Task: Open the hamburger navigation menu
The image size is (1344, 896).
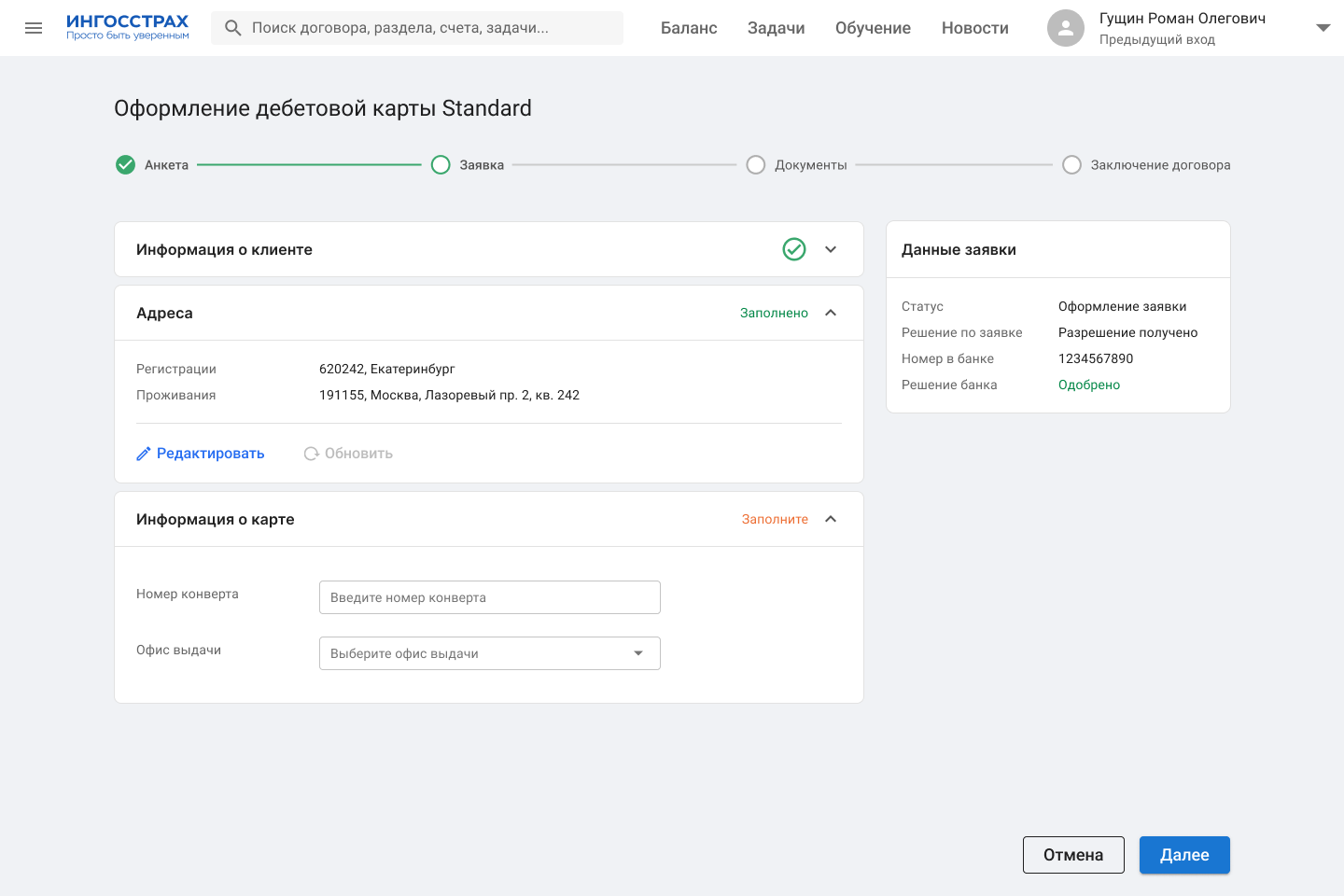Action: 34,28
